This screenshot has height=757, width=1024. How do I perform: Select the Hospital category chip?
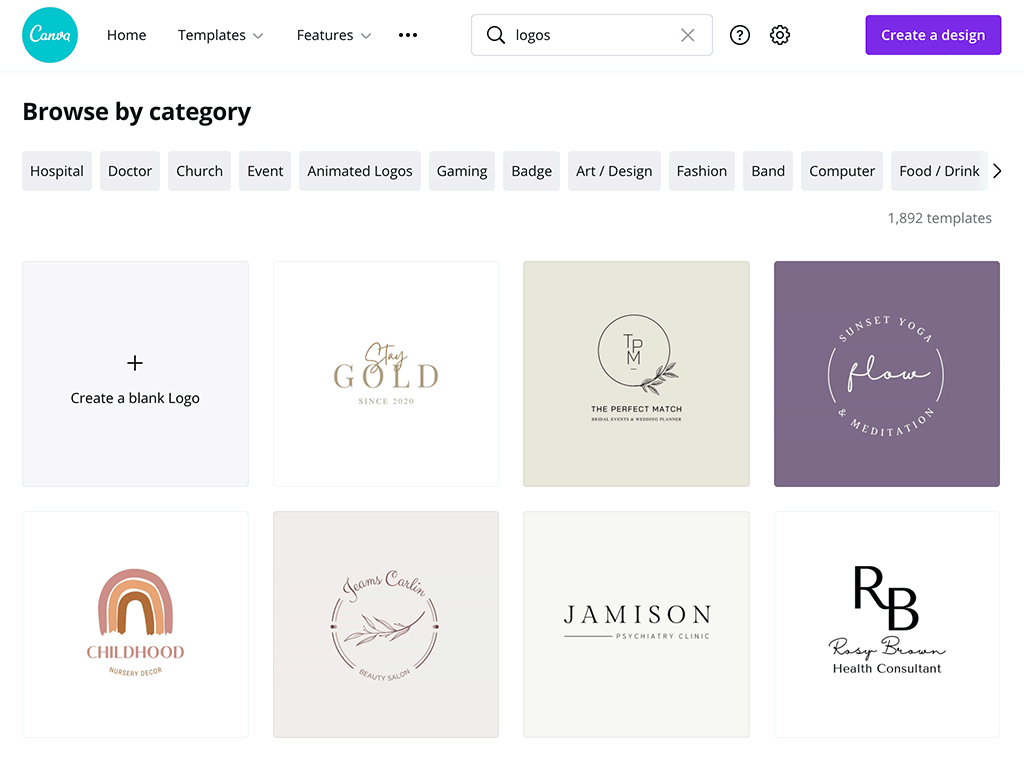tap(57, 171)
